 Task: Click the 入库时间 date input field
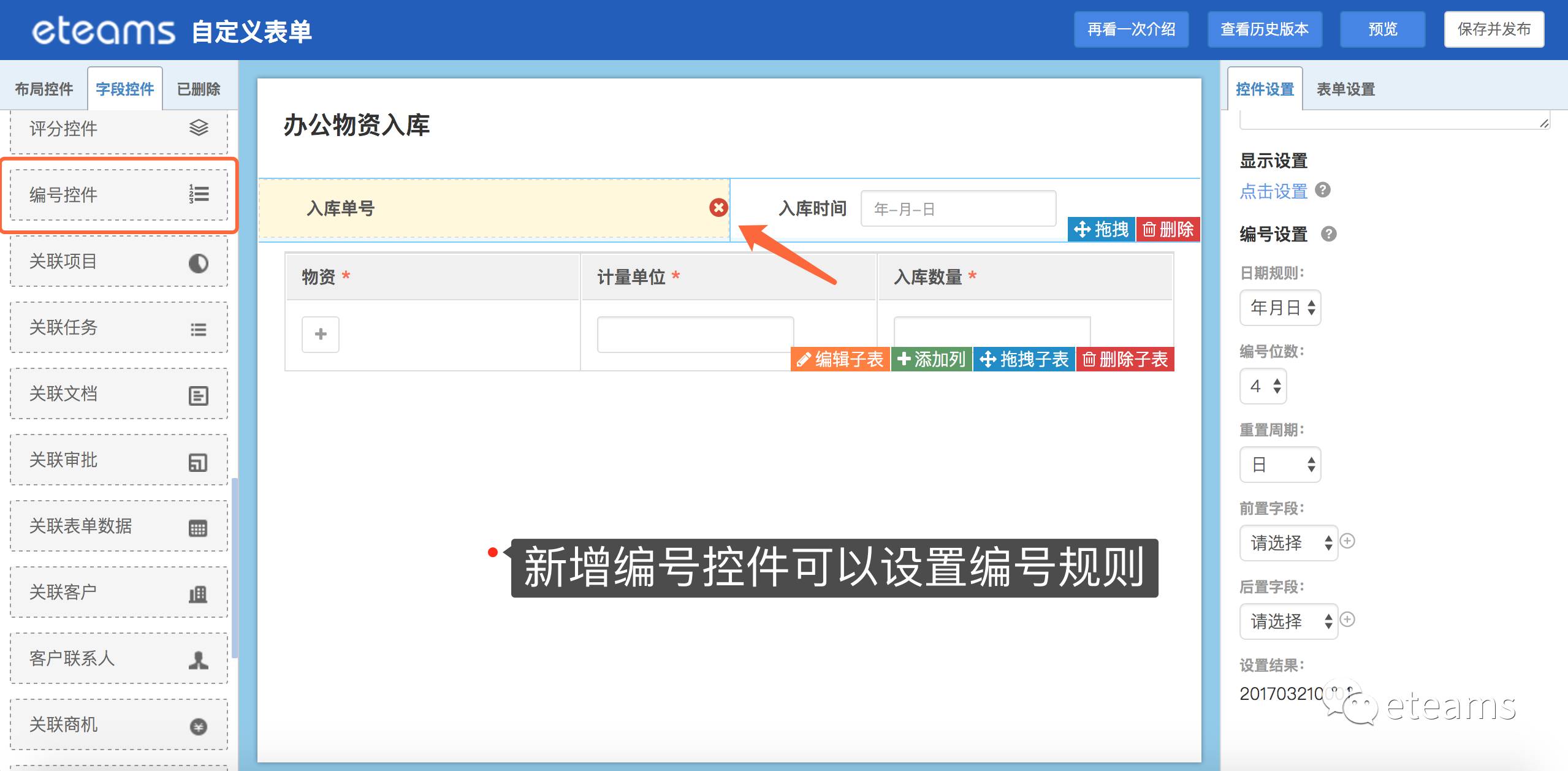pyautogui.click(x=957, y=209)
